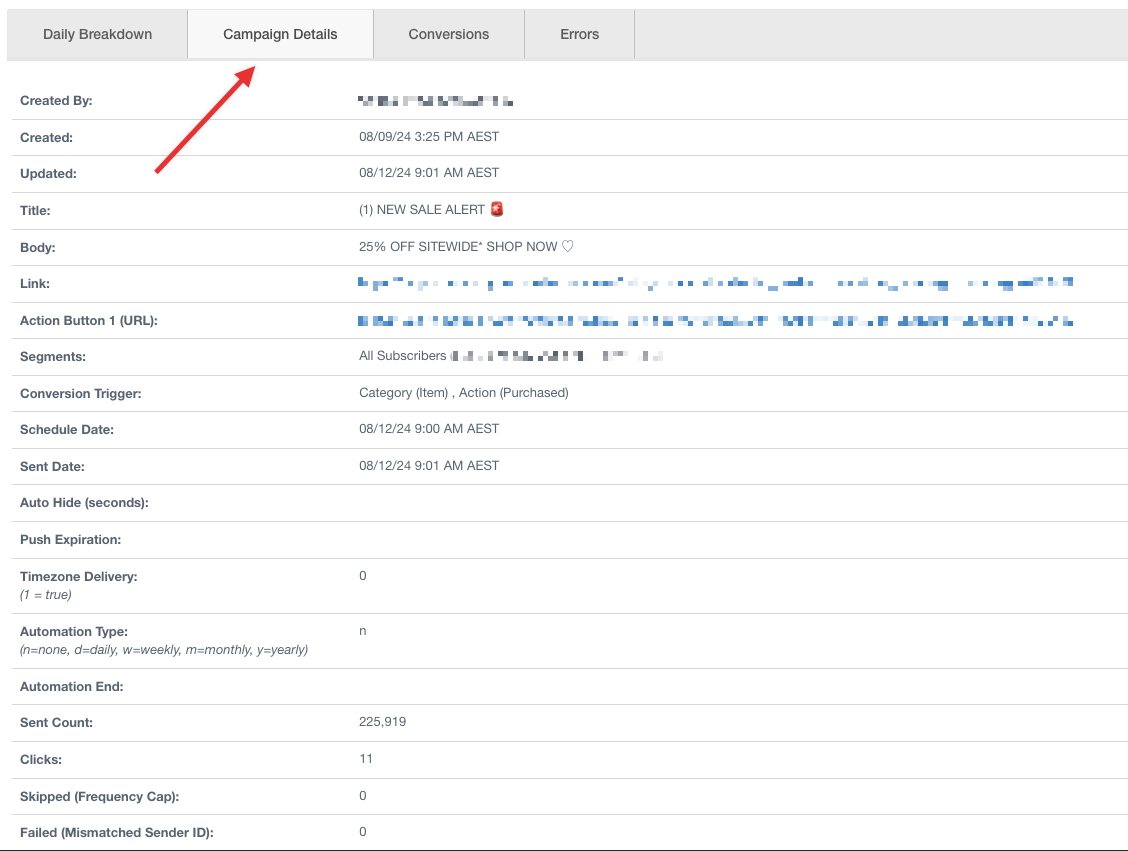This screenshot has width=1128, height=851.
Task: Open the Action Button 1 URL
Action: click(x=715, y=321)
